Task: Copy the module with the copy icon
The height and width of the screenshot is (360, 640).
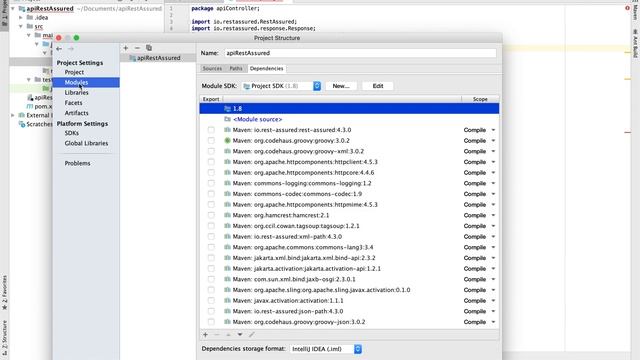Action: click(x=149, y=48)
